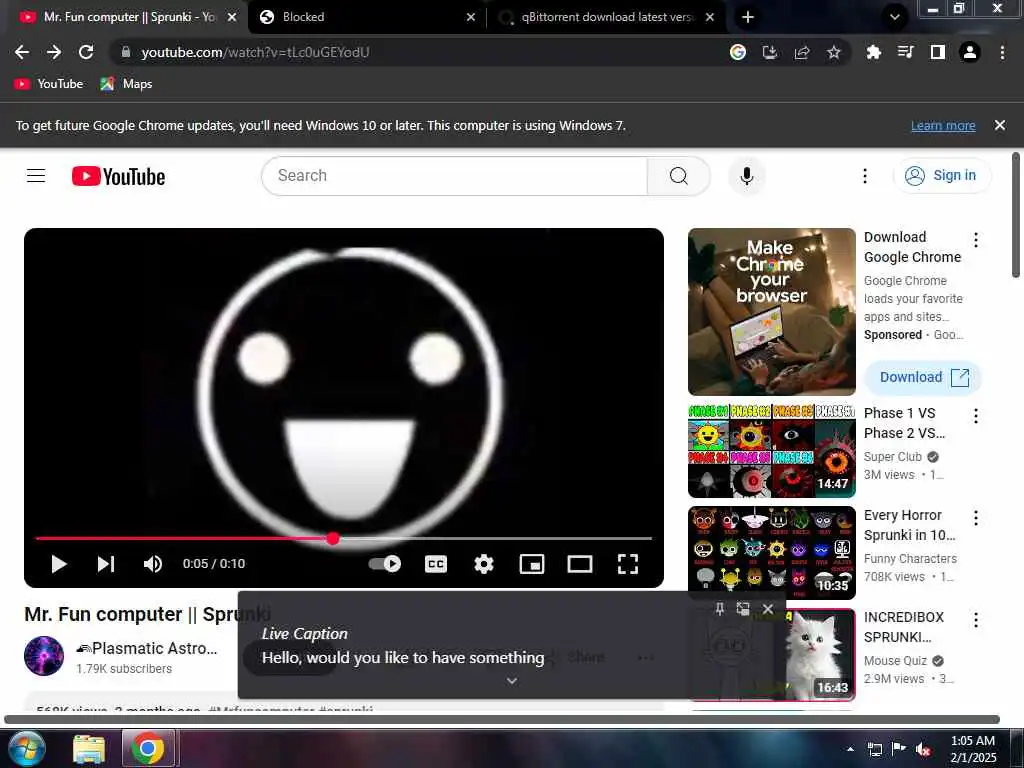Image resolution: width=1024 pixels, height=768 pixels.
Task: Sign in to YouTube
Action: (942, 176)
